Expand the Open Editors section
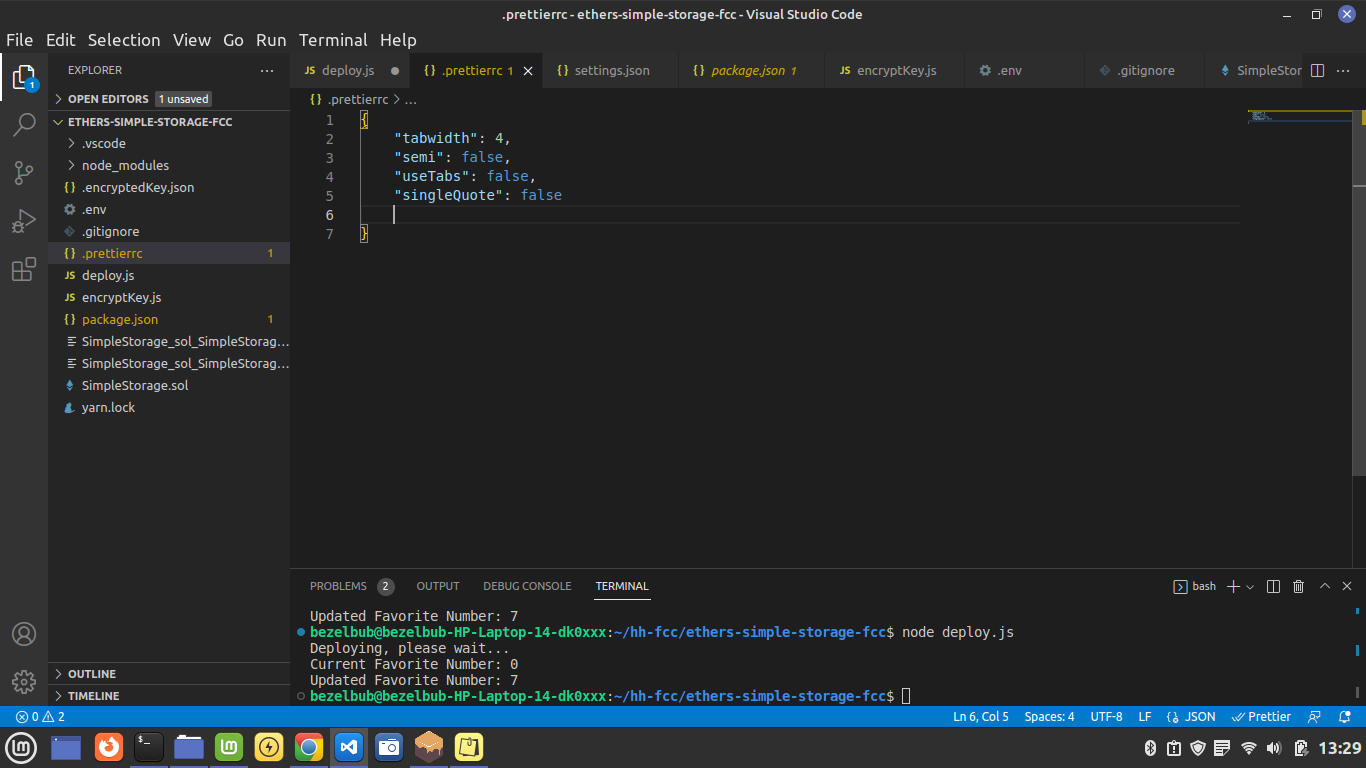1366x768 pixels. (169, 99)
